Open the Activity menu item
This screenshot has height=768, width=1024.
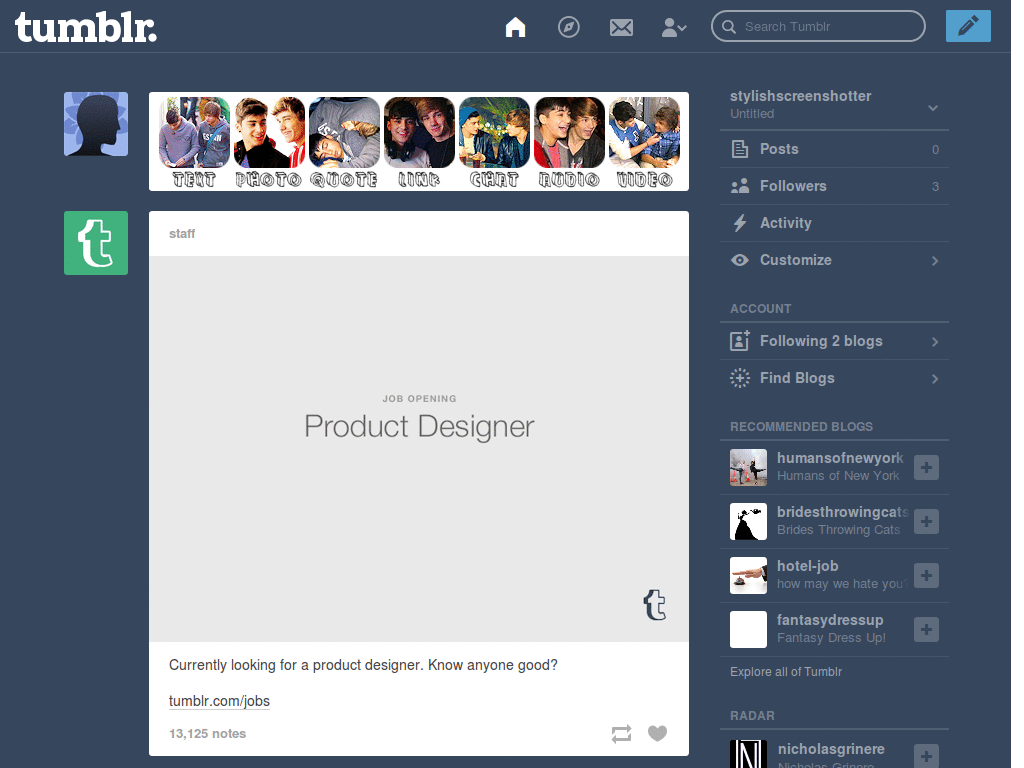tap(834, 223)
